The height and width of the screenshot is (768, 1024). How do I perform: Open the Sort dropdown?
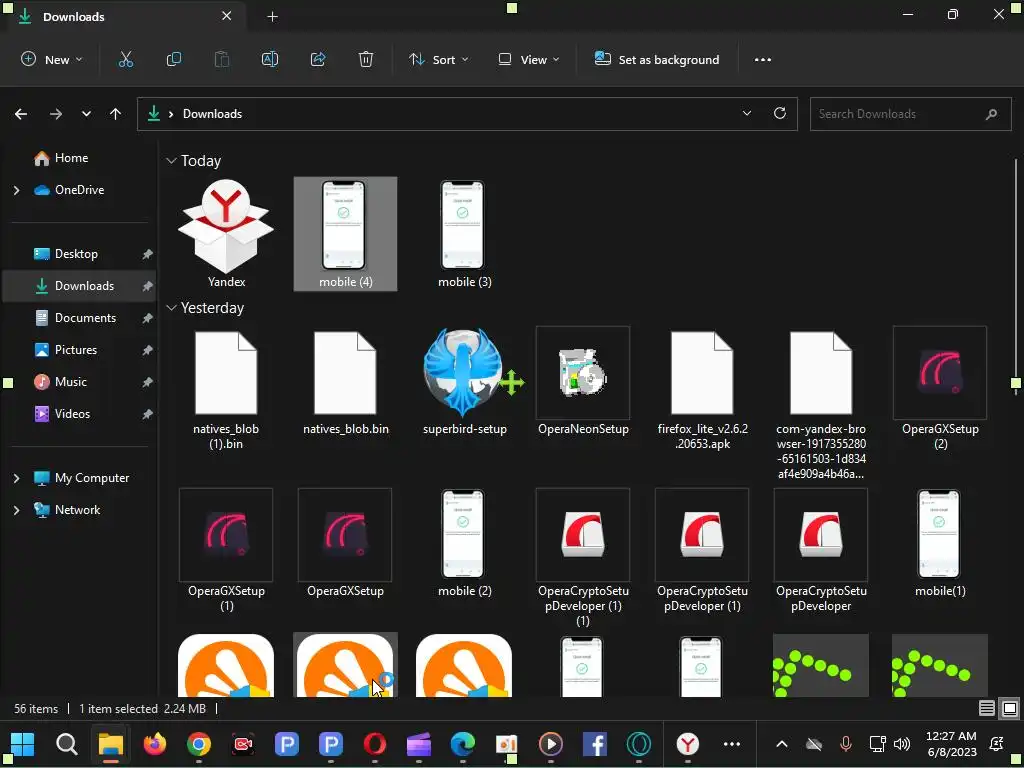coord(439,59)
